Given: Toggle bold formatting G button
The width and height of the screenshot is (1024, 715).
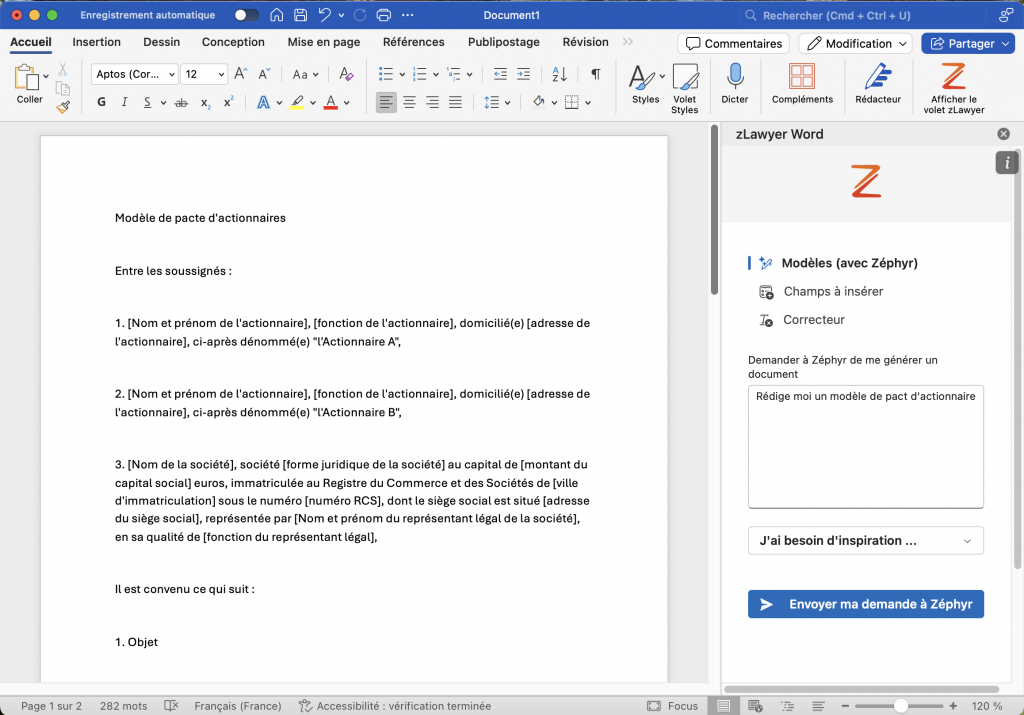Looking at the screenshot, I should [x=101, y=102].
